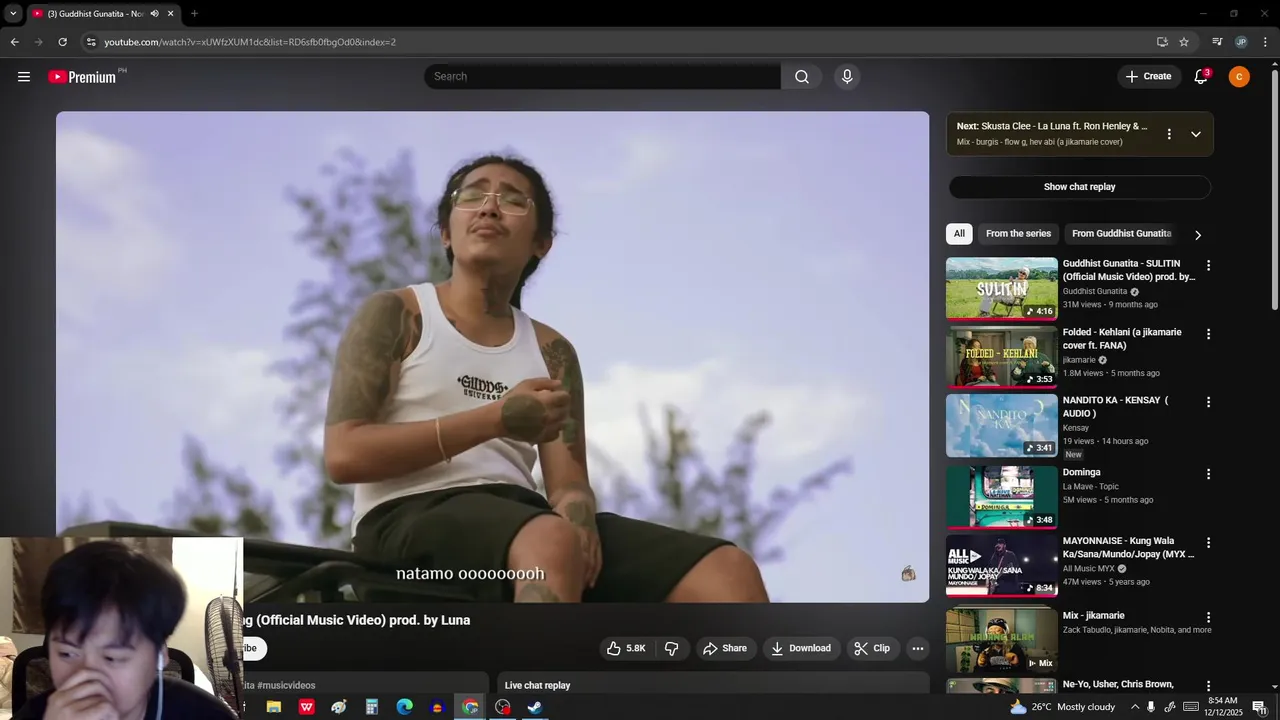The height and width of the screenshot is (720, 1280).
Task: Open options menu for Dominga
Action: tap(1208, 474)
